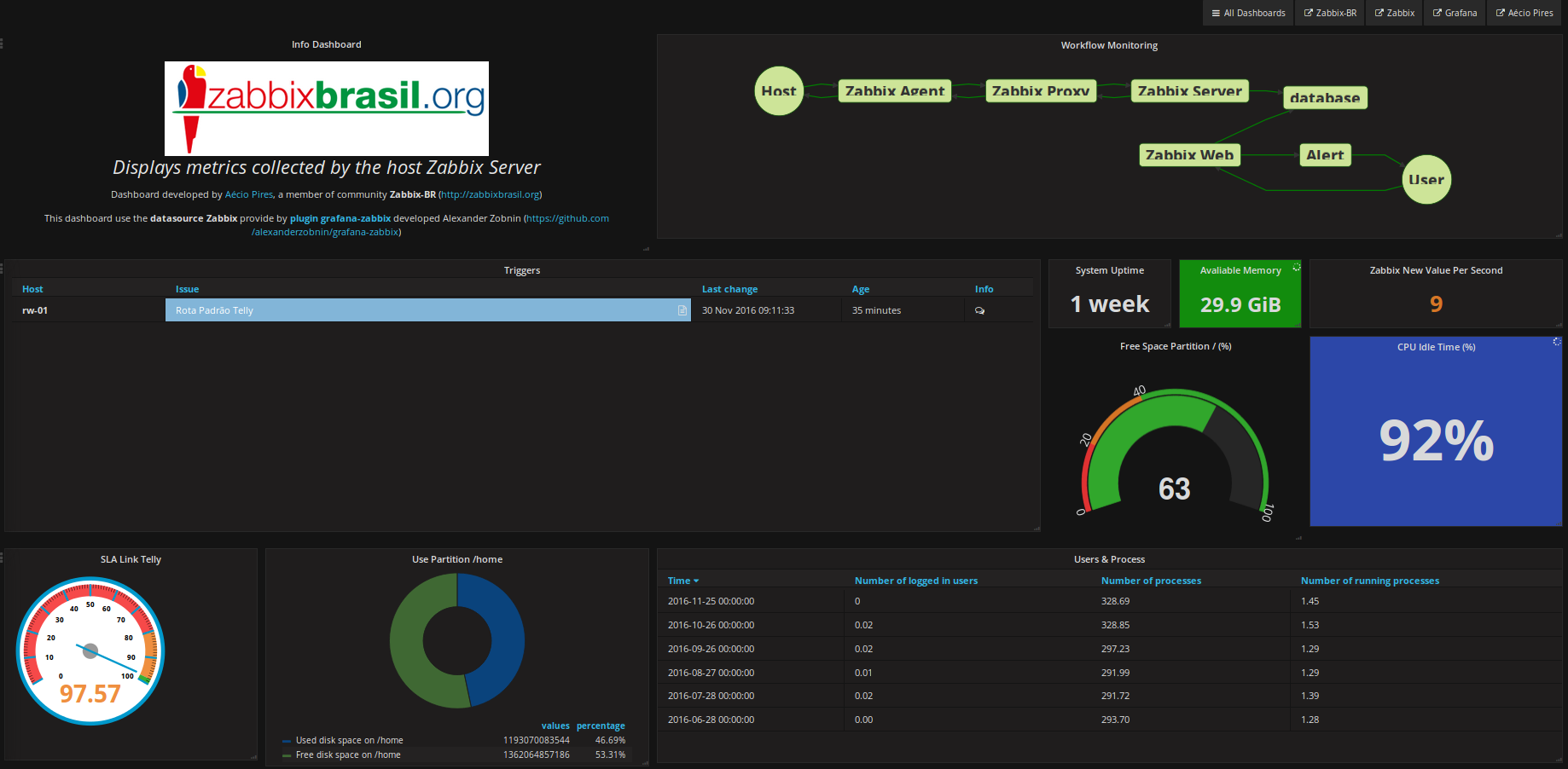
Task: Toggle the Free disk space on /home series
Action: (348, 755)
